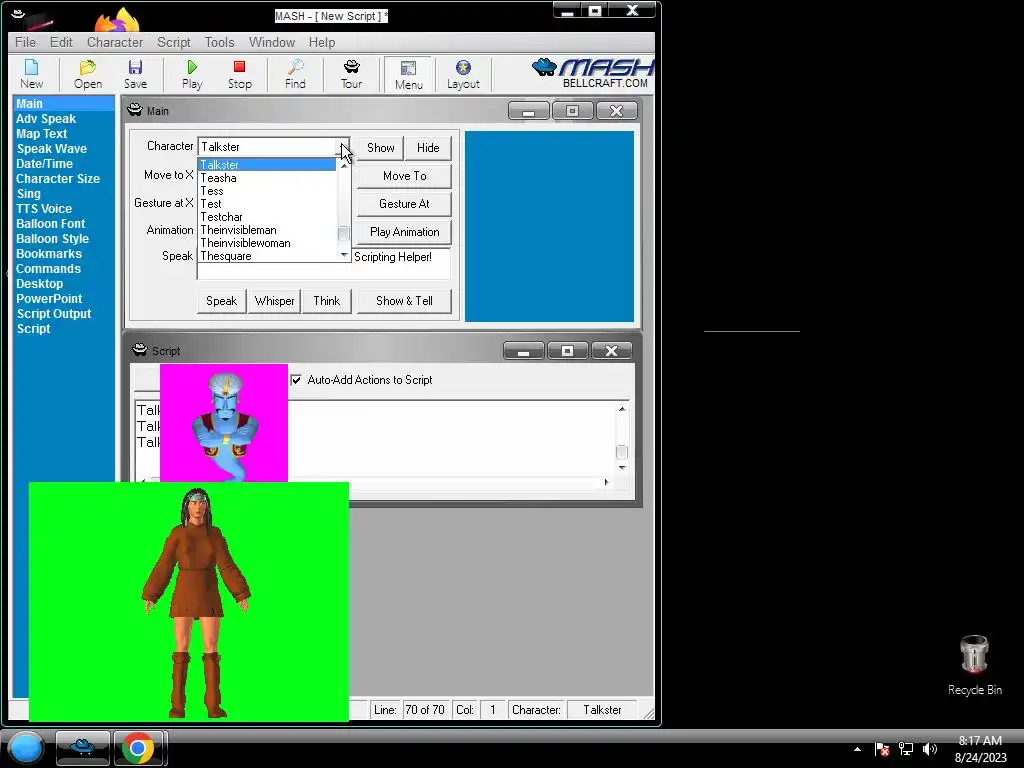Click the clock showing 8:17 AM
Screen dimensions: 1024x768
pyautogui.click(x=980, y=741)
